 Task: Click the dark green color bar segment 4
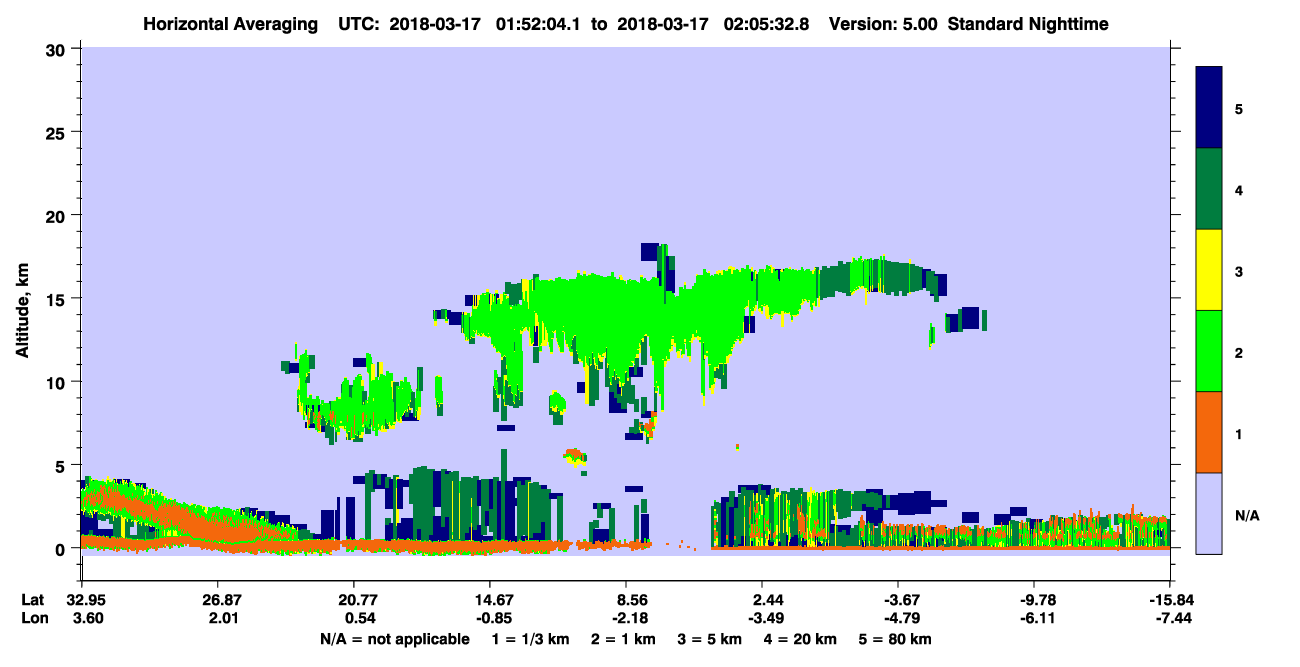pyautogui.click(x=1209, y=189)
